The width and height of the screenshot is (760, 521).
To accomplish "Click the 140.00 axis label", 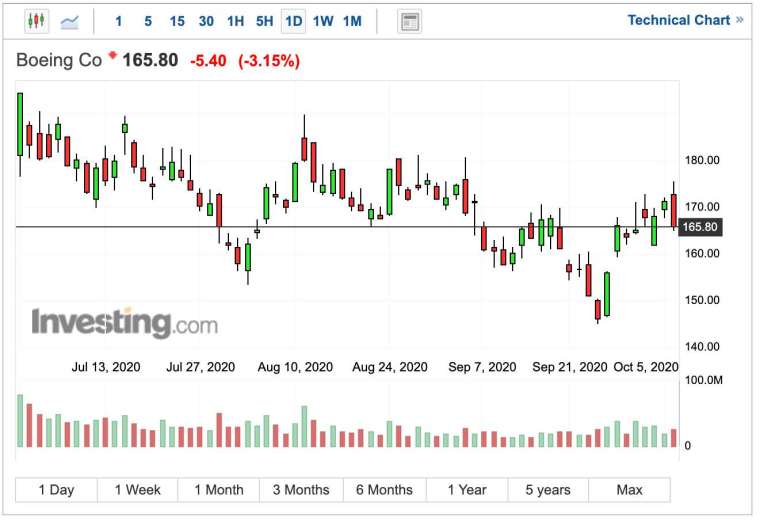I will coord(702,347).
